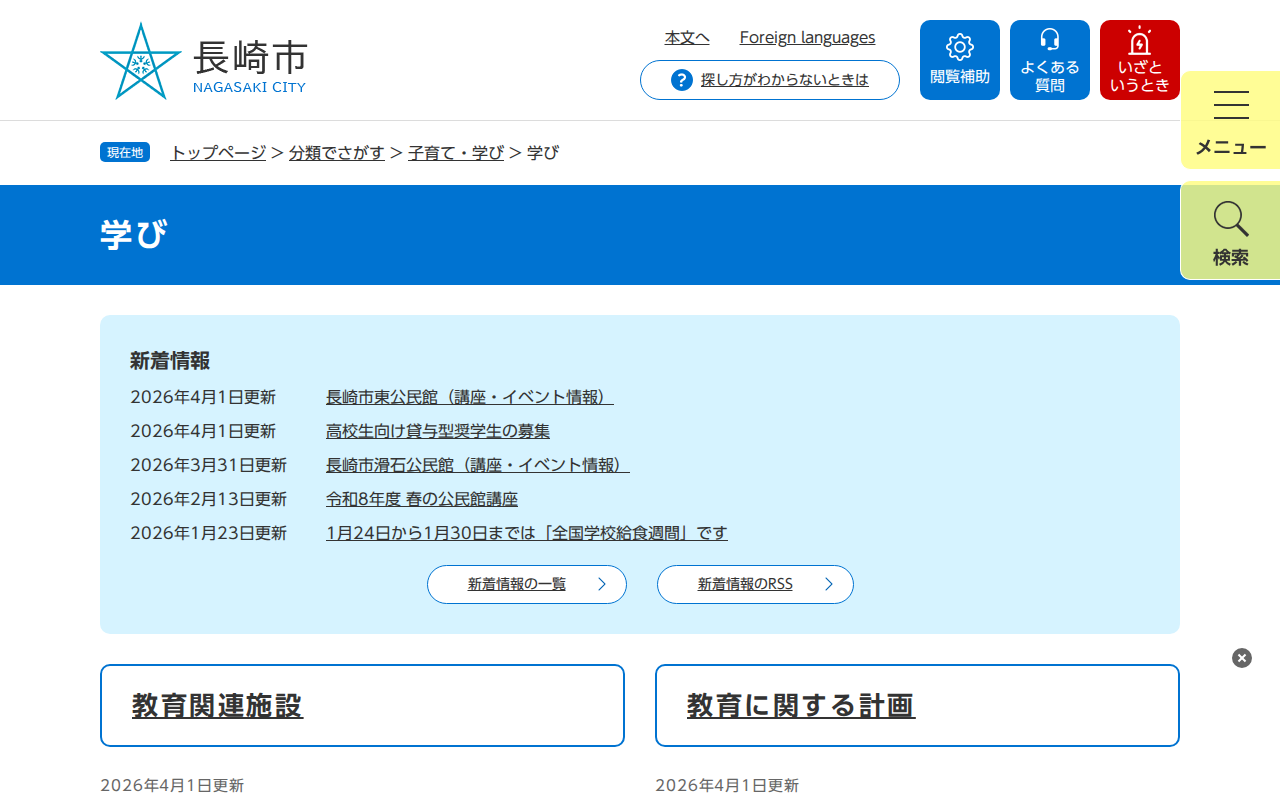Screen dimensions: 1280x800
Task: Expand 新着情報の一覧 via its chevron arrow
Action: pos(604,584)
